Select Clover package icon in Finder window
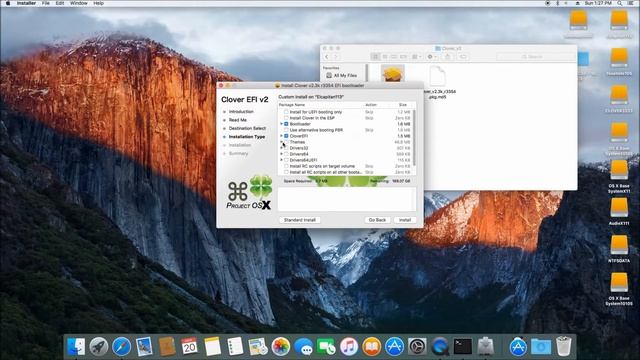The width and height of the screenshot is (640, 360). tap(393, 74)
